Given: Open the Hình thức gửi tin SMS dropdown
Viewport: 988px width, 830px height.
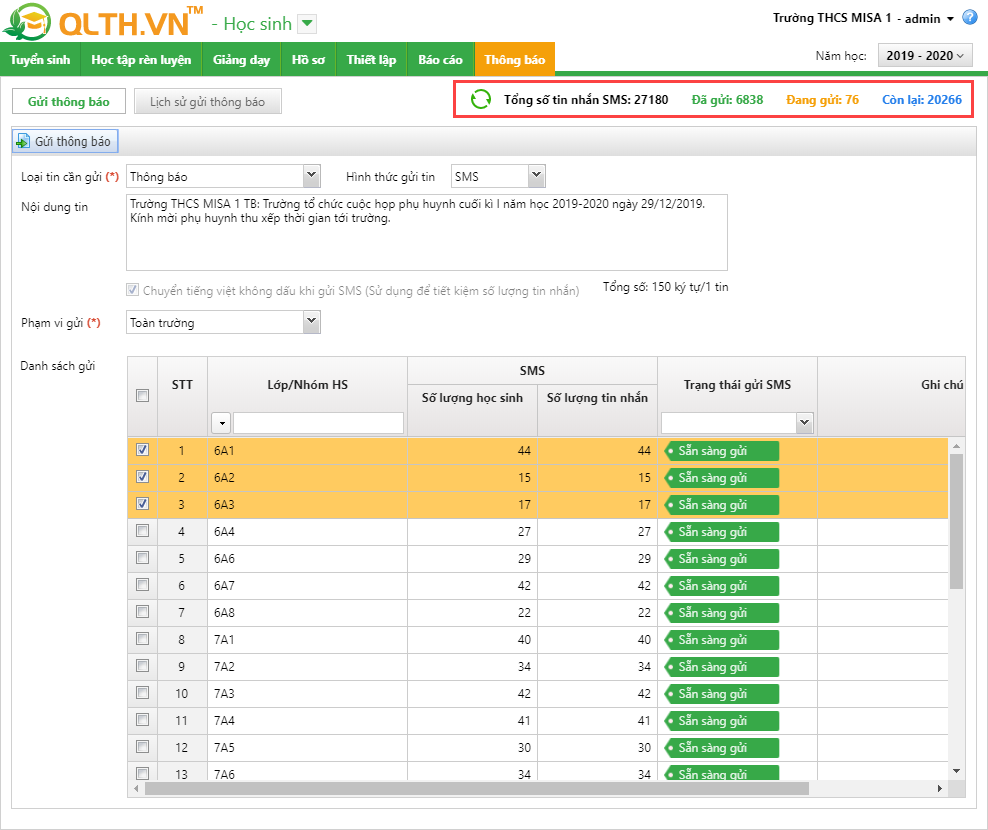Looking at the screenshot, I should click(x=536, y=177).
